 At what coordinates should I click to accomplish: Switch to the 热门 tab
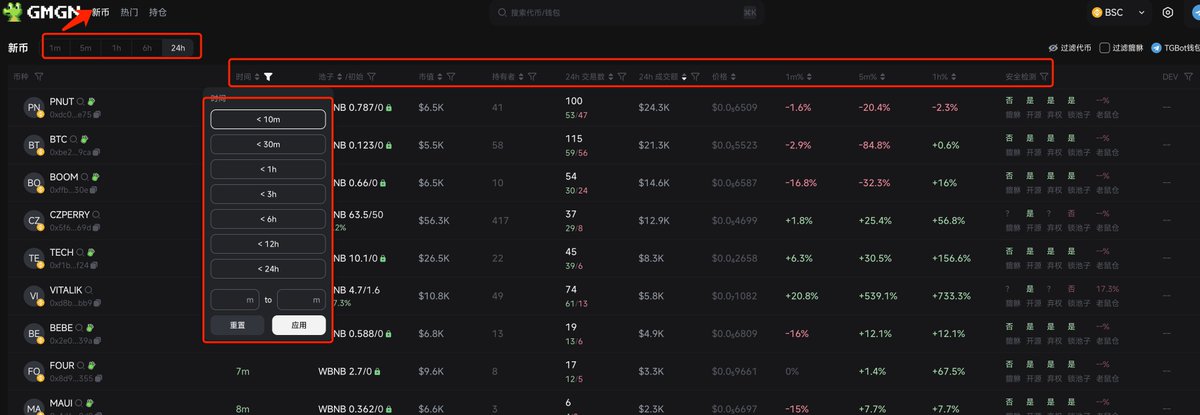(129, 13)
